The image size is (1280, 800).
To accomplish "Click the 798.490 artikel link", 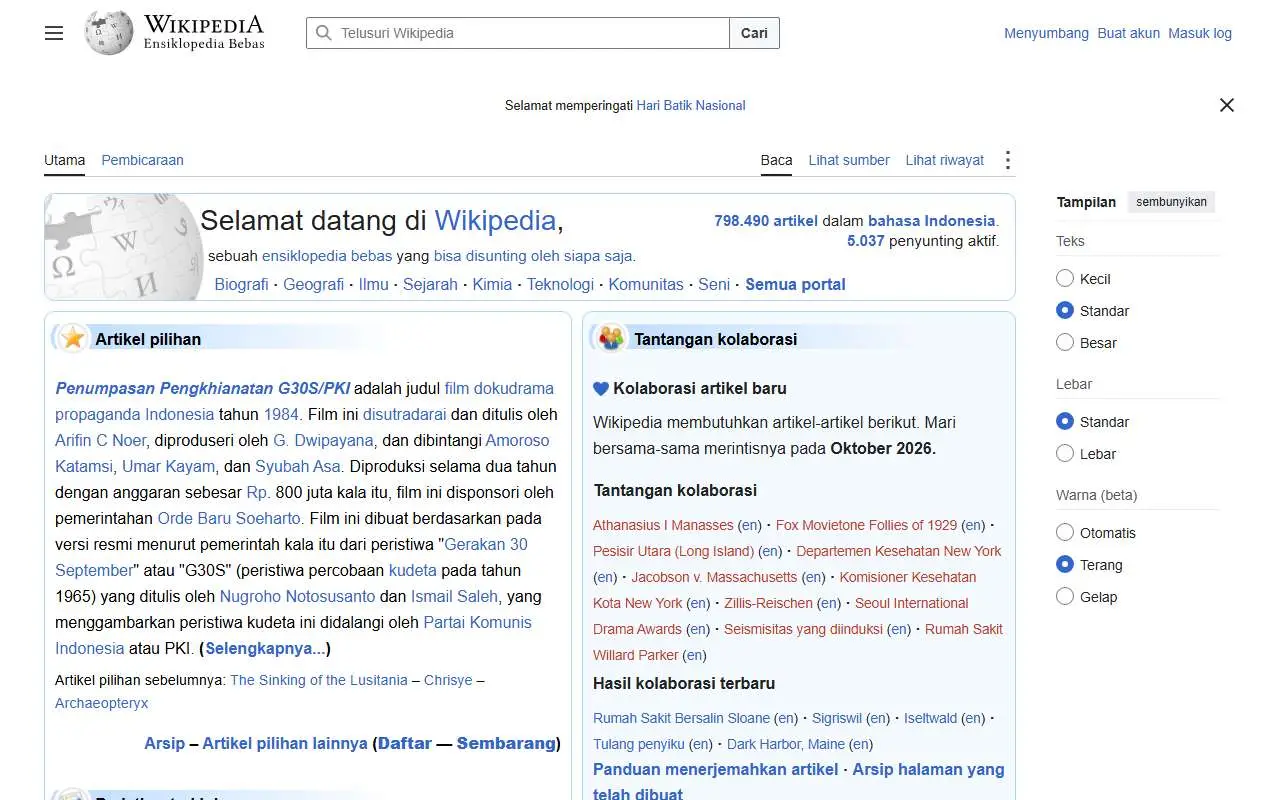I will pyautogui.click(x=766, y=221).
